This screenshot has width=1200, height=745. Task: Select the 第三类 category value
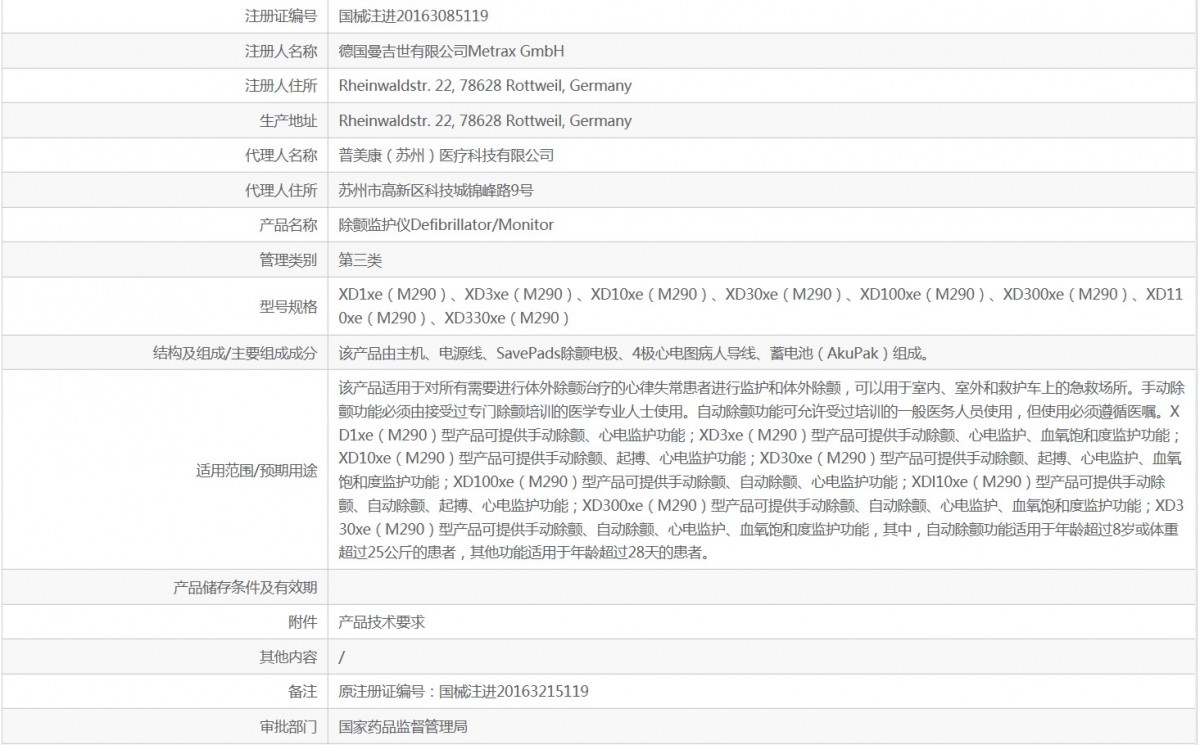coord(361,260)
